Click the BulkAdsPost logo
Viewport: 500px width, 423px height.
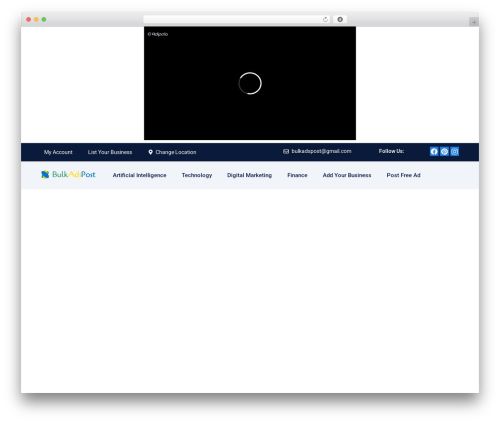click(68, 174)
